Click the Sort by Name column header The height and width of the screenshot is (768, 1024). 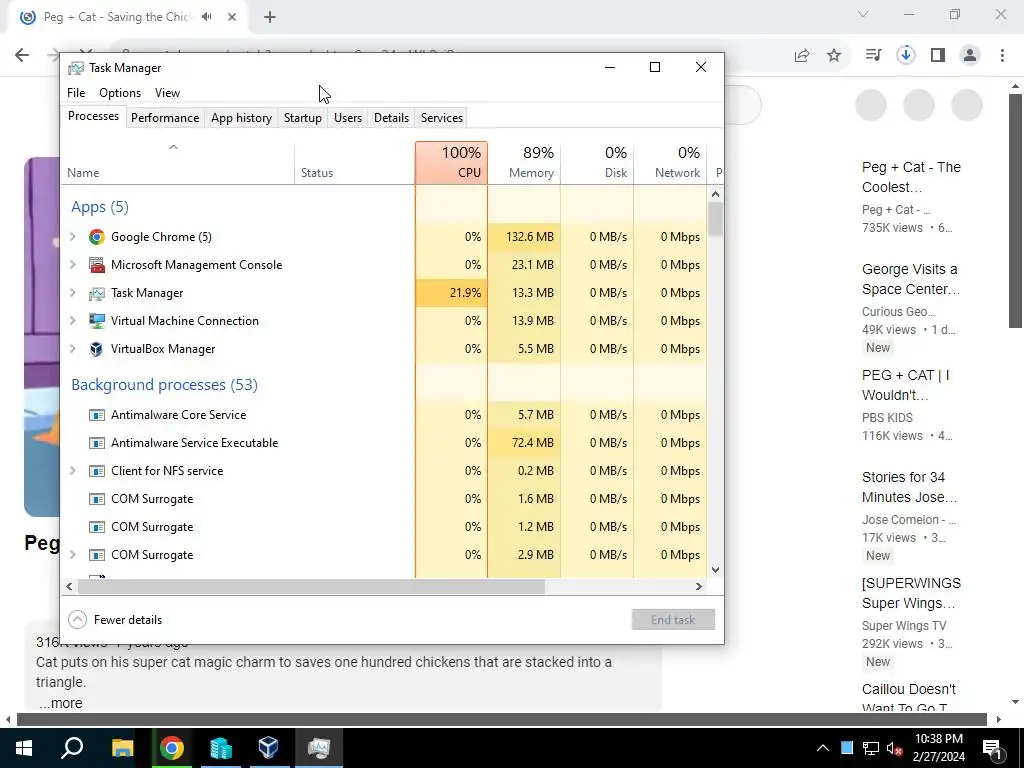[x=178, y=163]
